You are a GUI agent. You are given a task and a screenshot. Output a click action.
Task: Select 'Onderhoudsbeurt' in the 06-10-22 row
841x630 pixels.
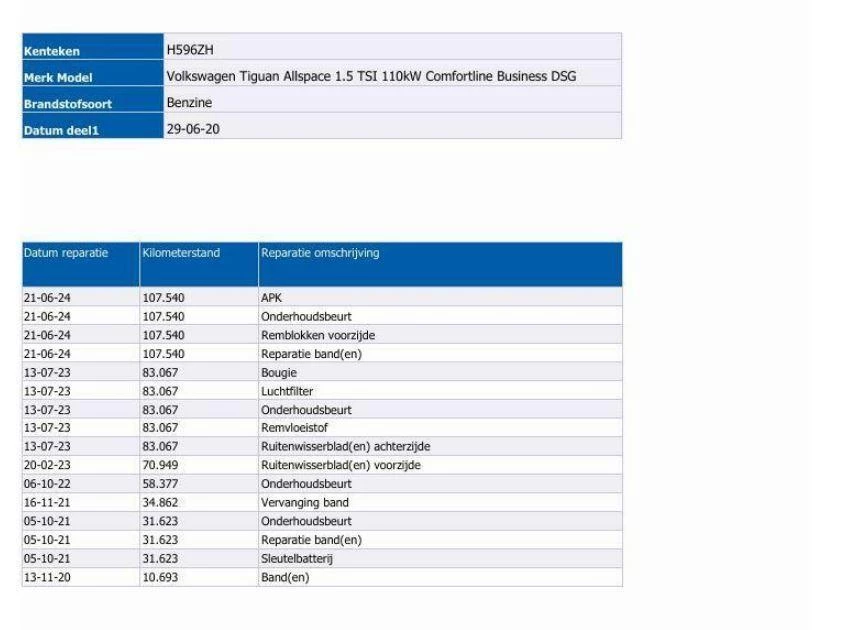(306, 484)
